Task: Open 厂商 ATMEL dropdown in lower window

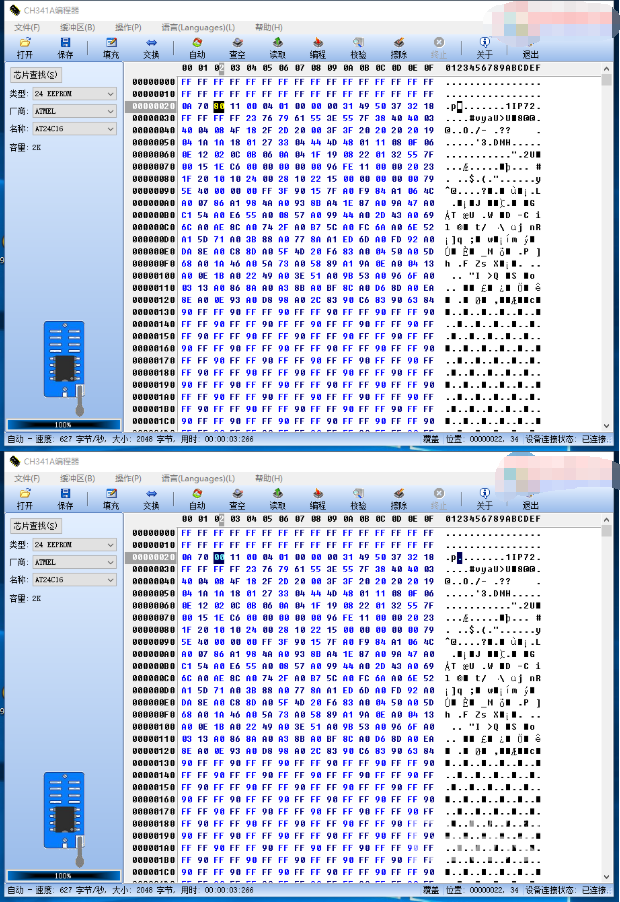Action: click(x=74, y=562)
